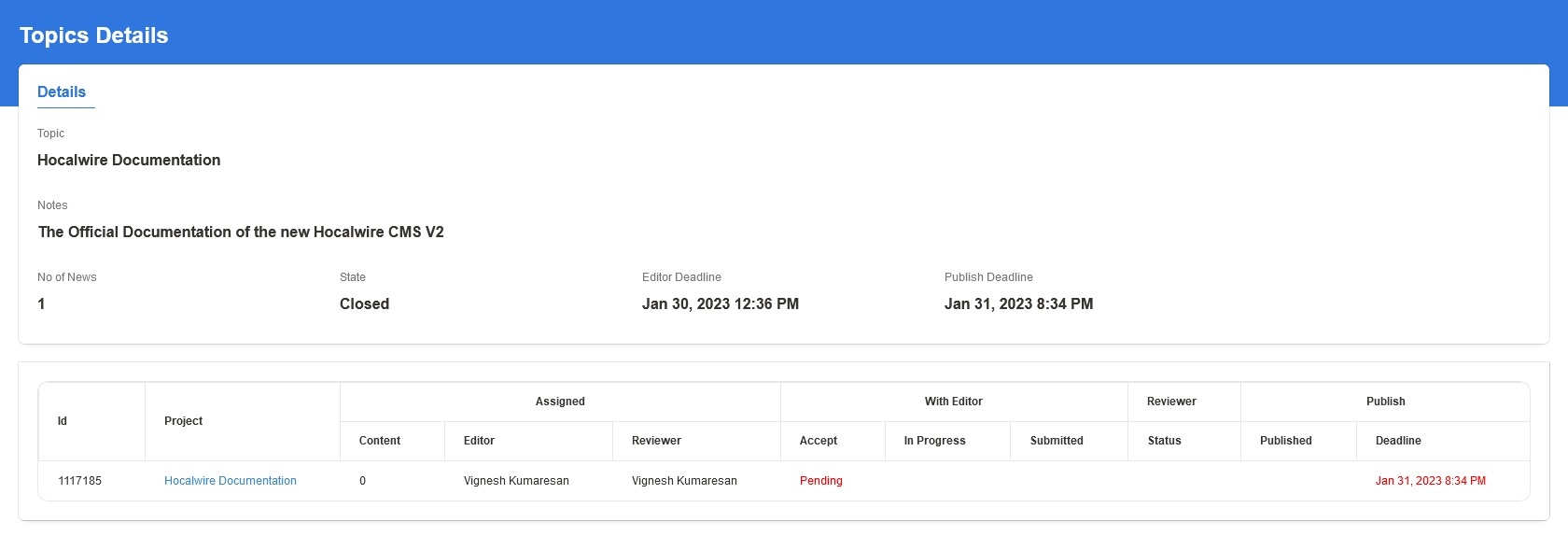Viewport: 1568px width, 536px height.
Task: Click the Deadline column header
Action: (x=1398, y=441)
